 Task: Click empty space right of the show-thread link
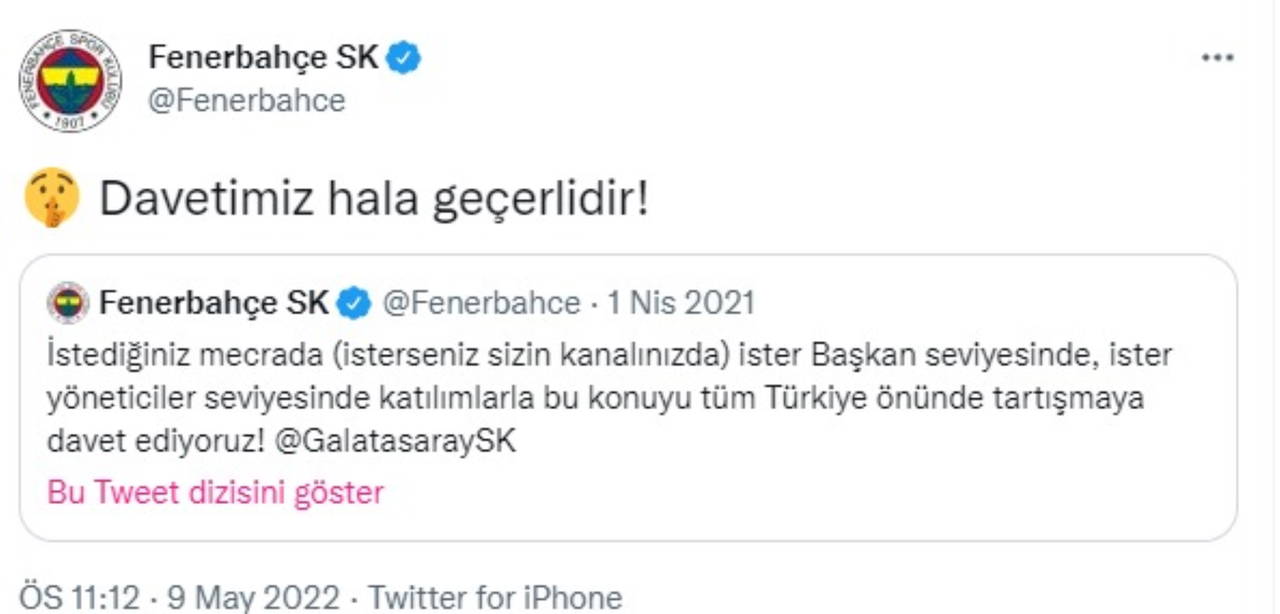(x=800, y=492)
